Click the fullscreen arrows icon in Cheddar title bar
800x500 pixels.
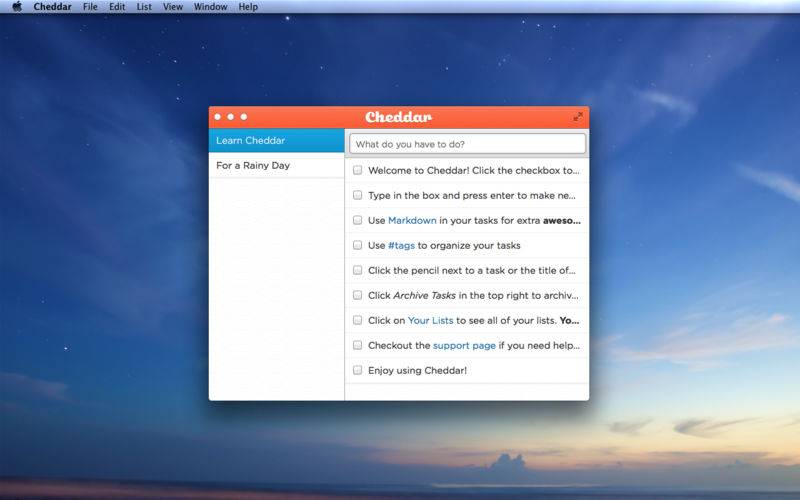(577, 117)
